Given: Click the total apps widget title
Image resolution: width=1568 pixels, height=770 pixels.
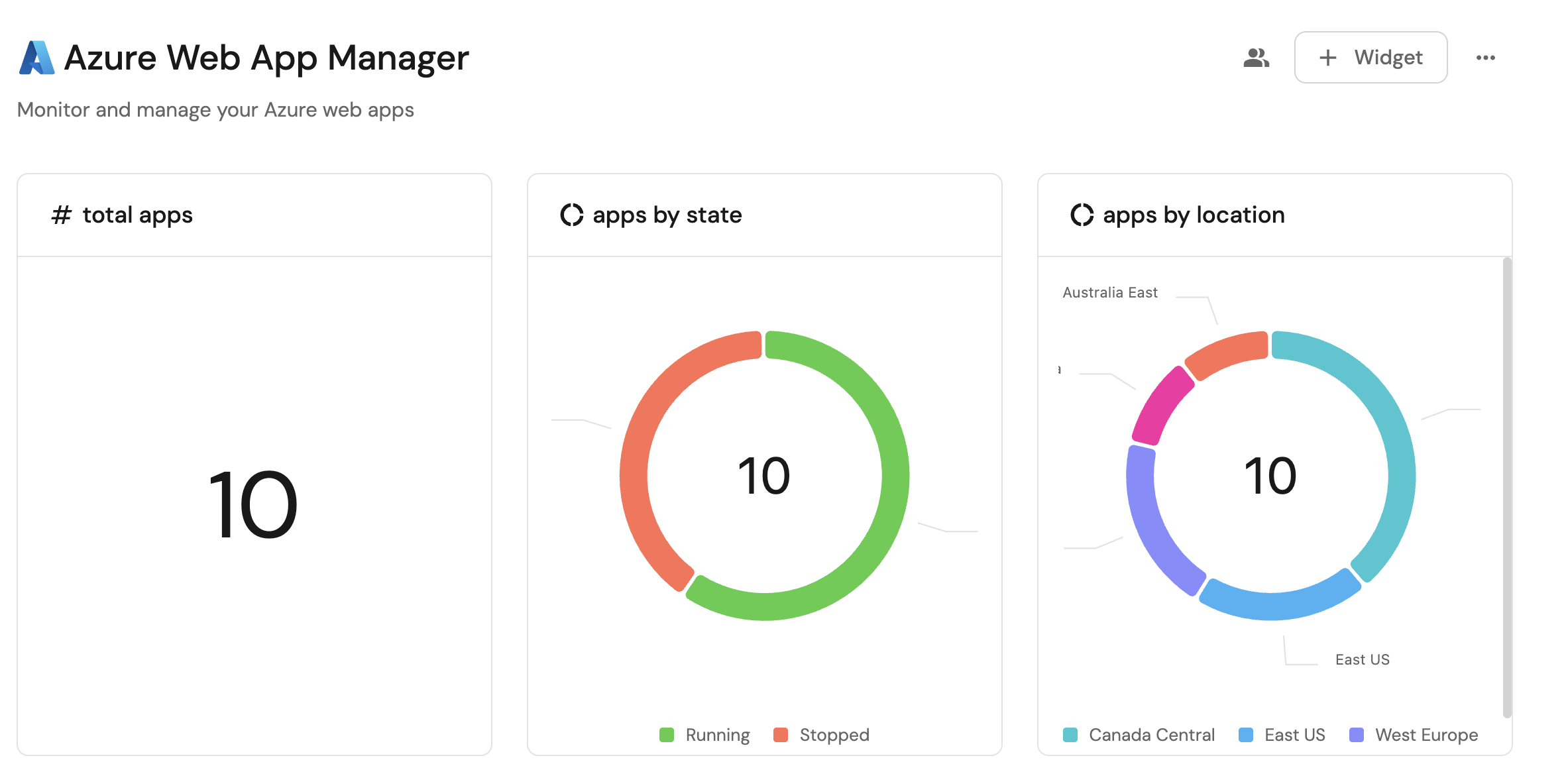Looking at the screenshot, I should [x=137, y=215].
